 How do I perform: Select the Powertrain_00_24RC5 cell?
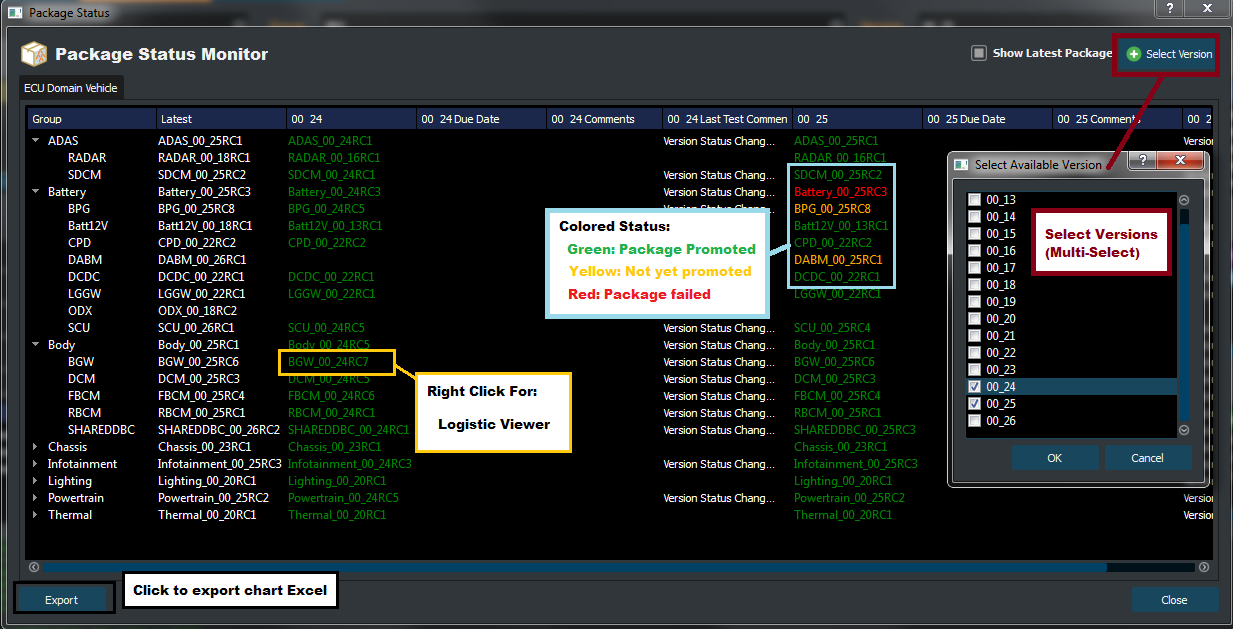pyautogui.click(x=343, y=498)
